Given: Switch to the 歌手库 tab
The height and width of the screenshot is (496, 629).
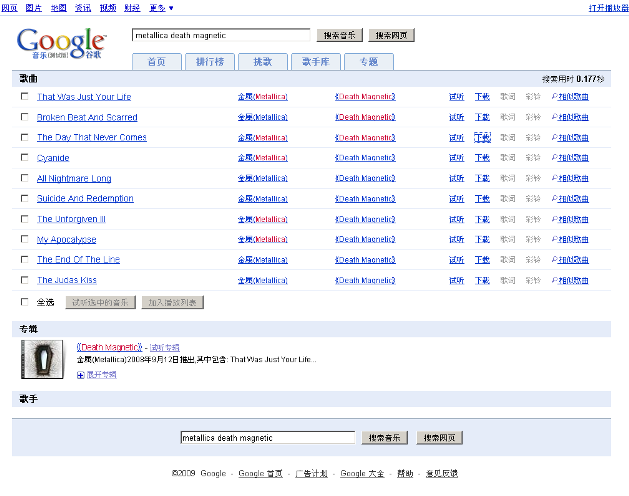Looking at the screenshot, I should point(316,62).
